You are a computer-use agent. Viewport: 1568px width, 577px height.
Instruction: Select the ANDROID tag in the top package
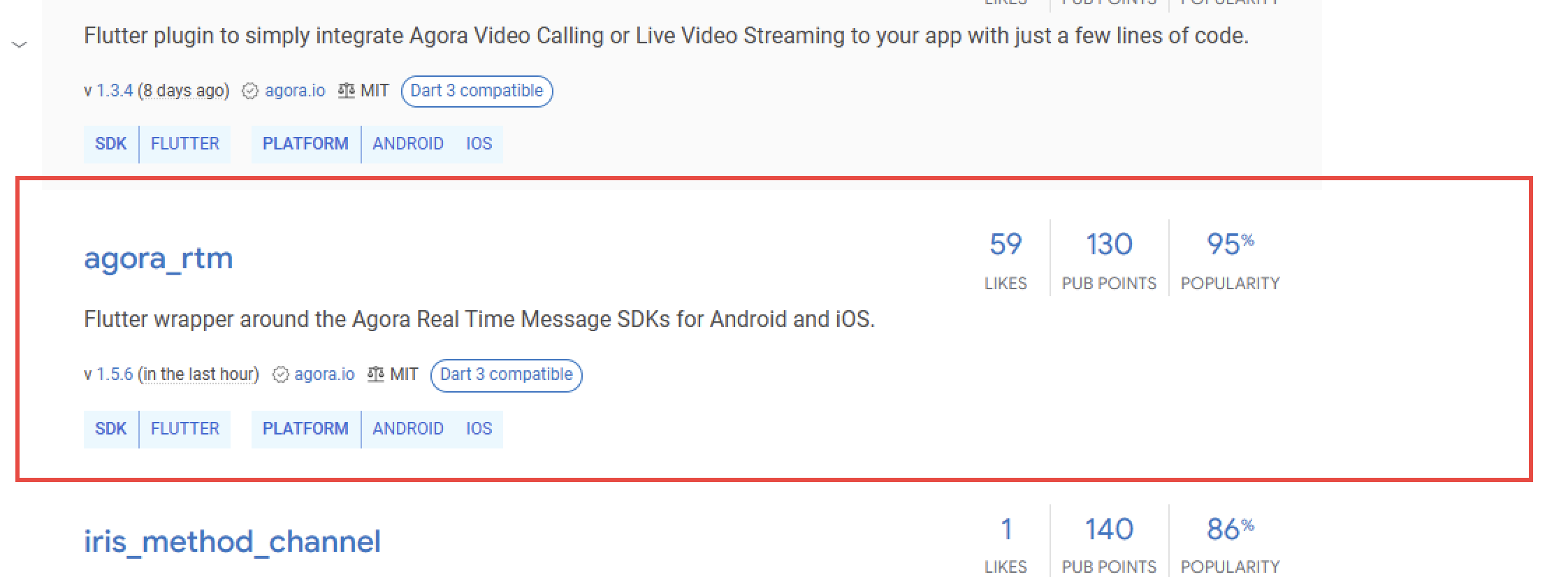click(408, 144)
